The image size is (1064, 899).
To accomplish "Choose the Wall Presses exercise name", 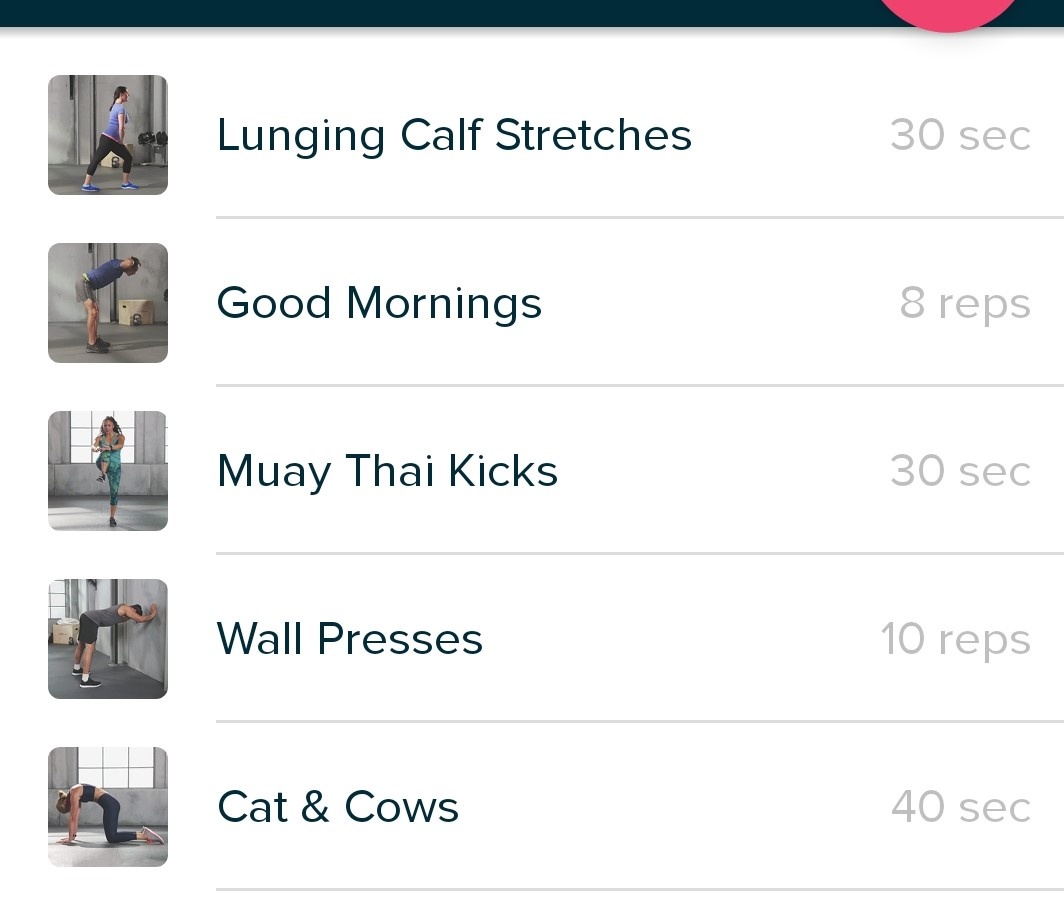I will 349,639.
